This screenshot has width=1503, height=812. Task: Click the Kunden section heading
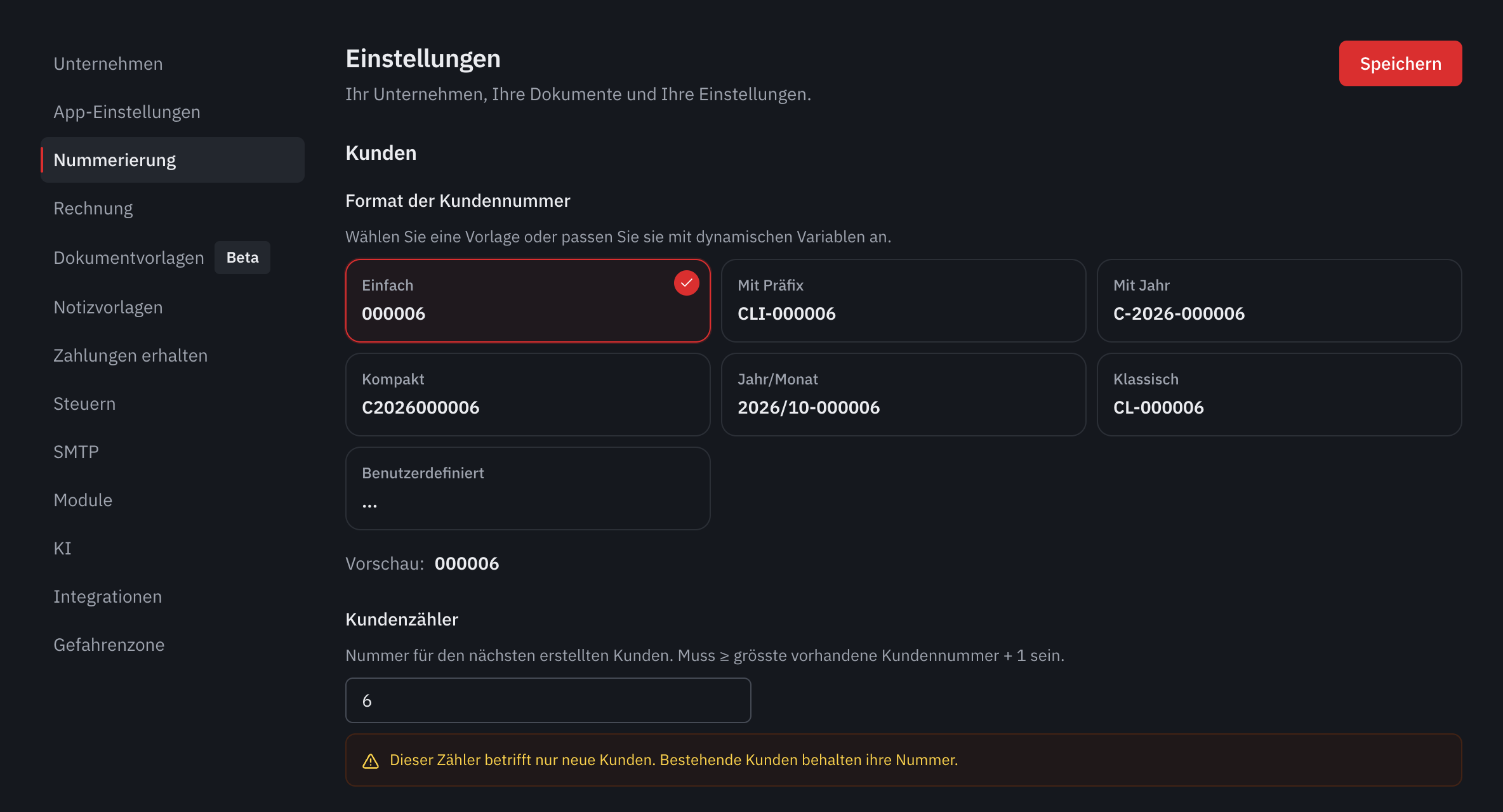tap(381, 153)
